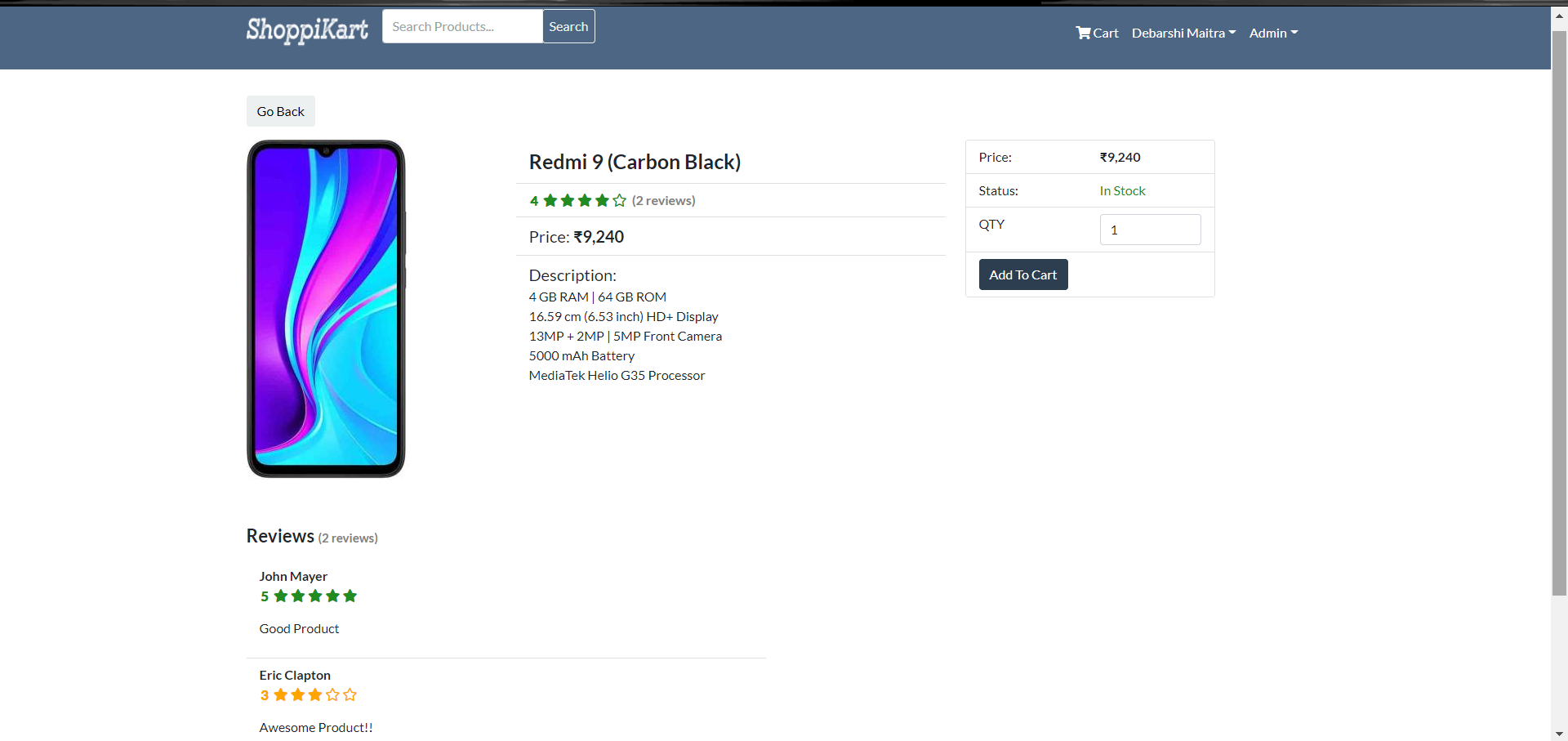Click the Add To Cart button
Screen dimensions: 1568x741
click(1023, 275)
